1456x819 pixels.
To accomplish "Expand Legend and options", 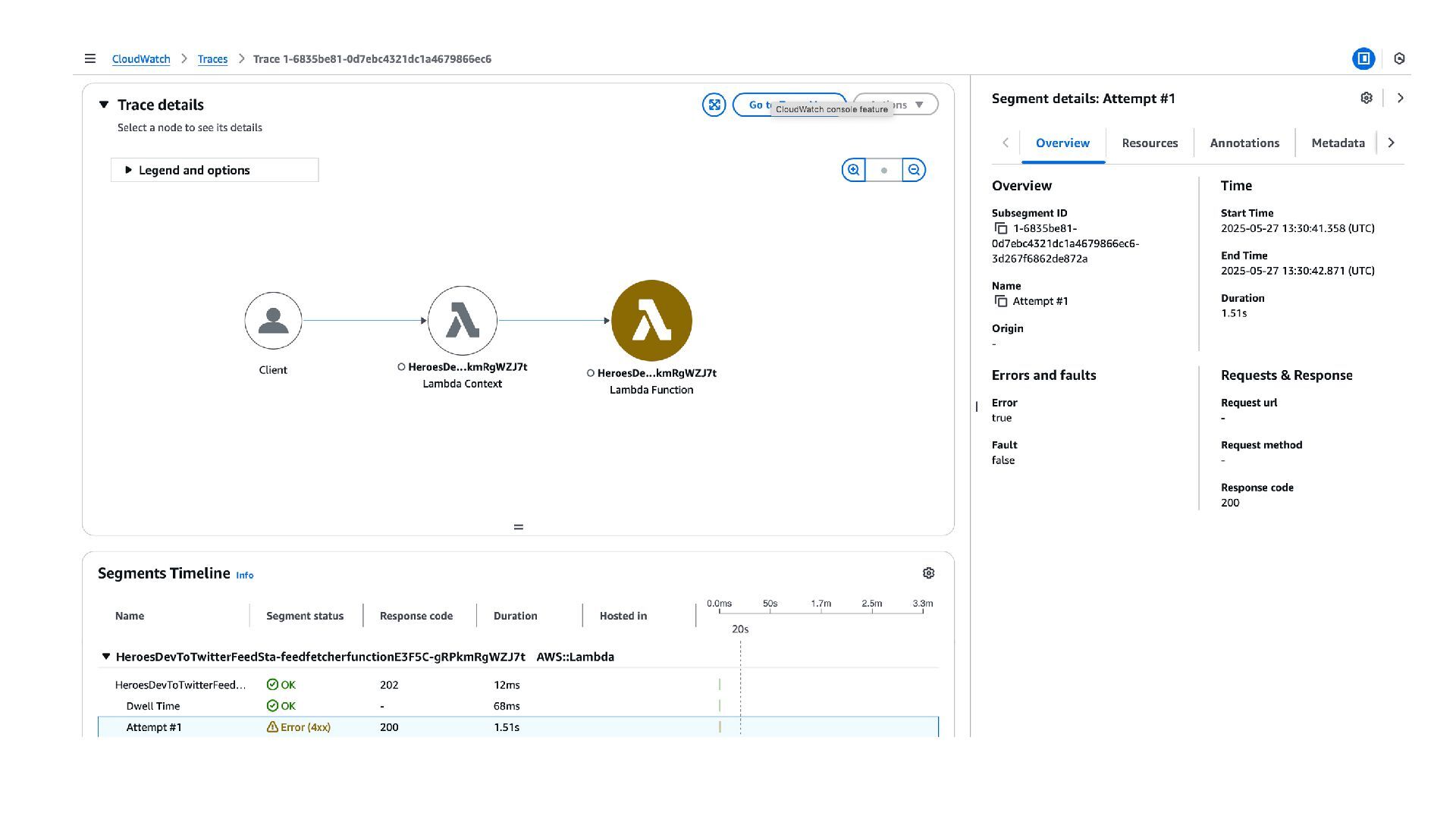I will [215, 170].
